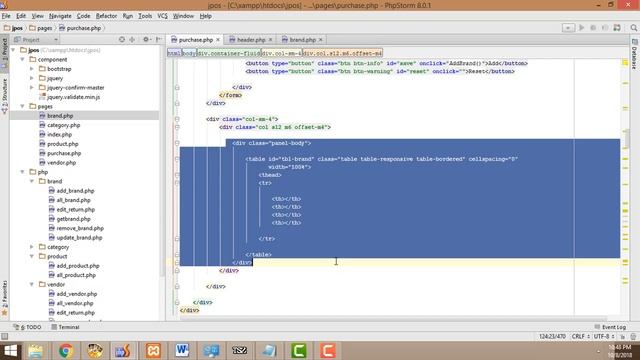This screenshot has width=640, height=360.
Task: Open the VCS menu
Action: 162,16
